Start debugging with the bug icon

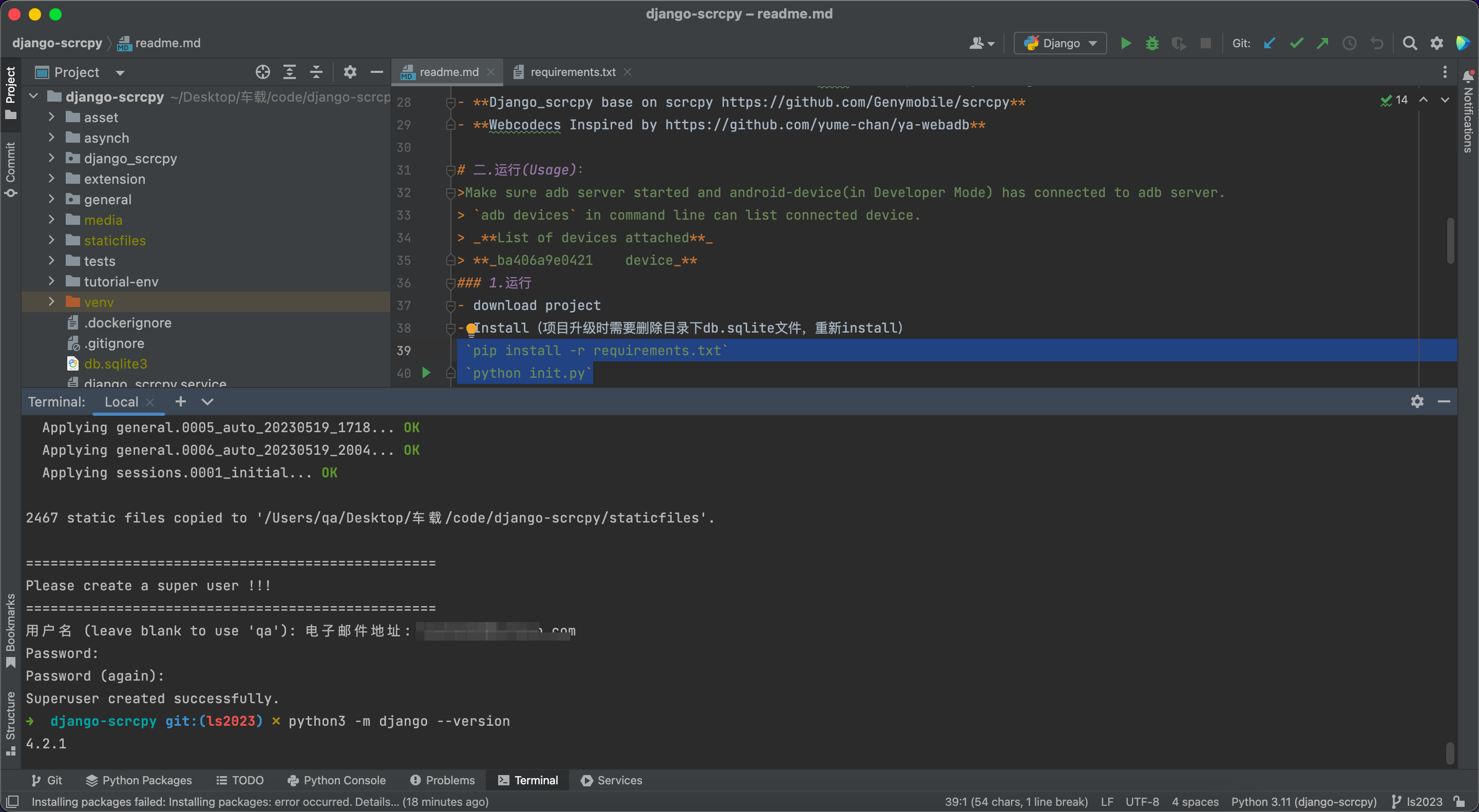click(x=1152, y=44)
